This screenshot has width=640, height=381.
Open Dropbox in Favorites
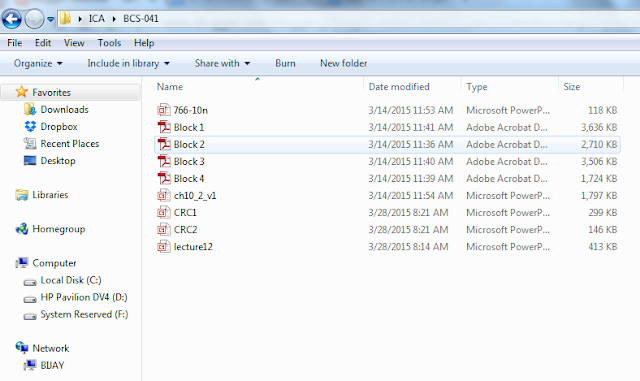[x=59, y=127]
